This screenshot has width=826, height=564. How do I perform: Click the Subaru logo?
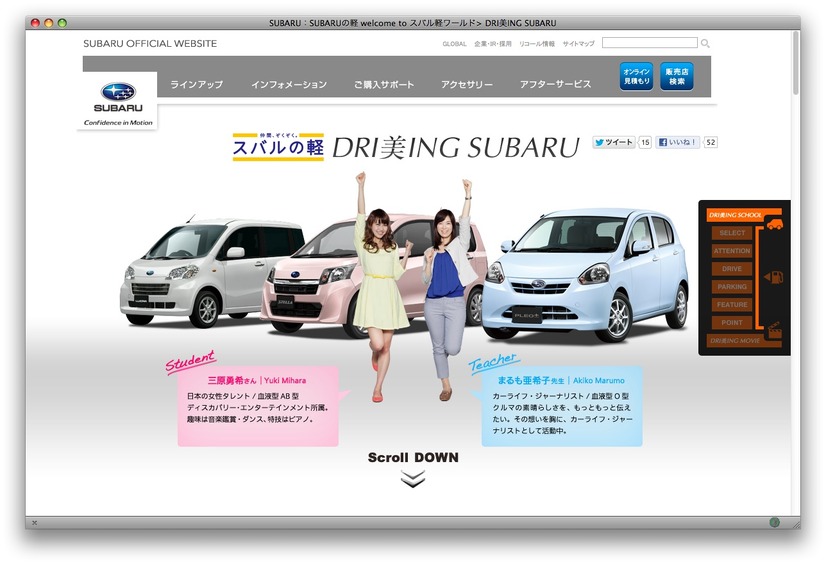point(118,101)
